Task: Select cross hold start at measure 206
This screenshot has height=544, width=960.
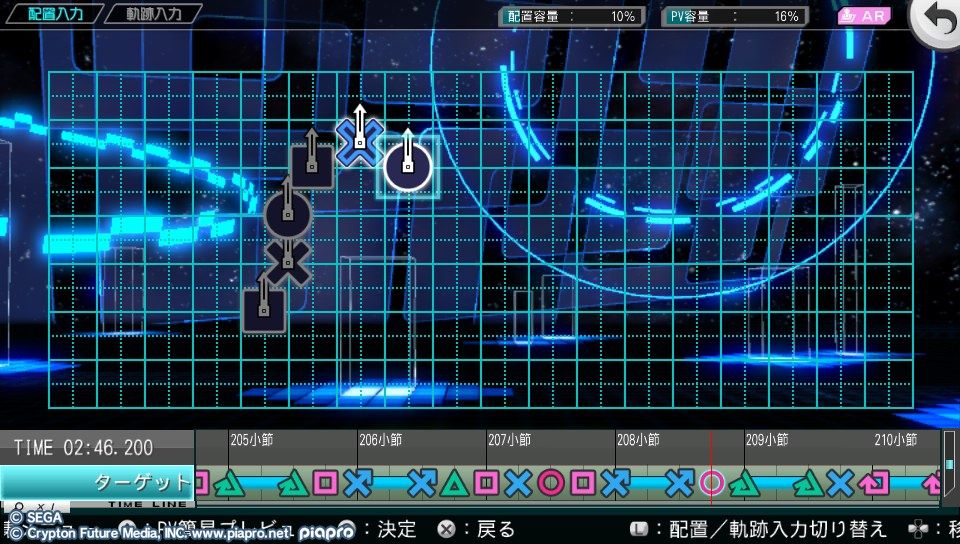Action: coord(358,483)
